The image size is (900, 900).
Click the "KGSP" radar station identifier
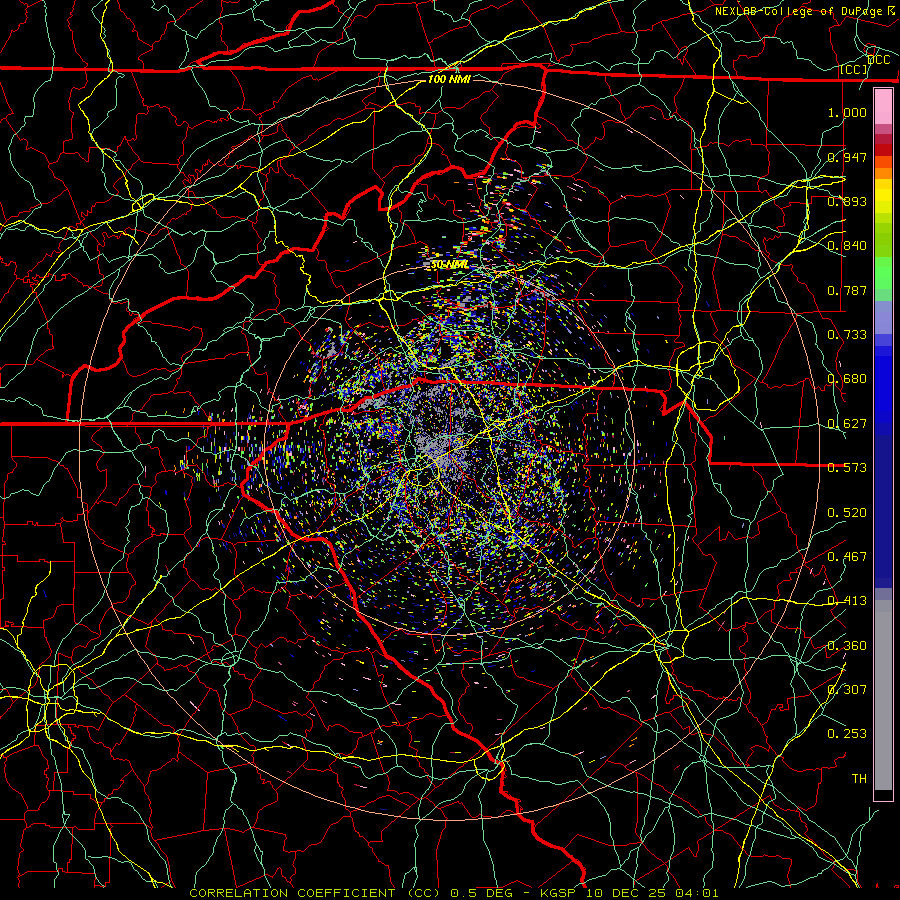click(x=559, y=893)
